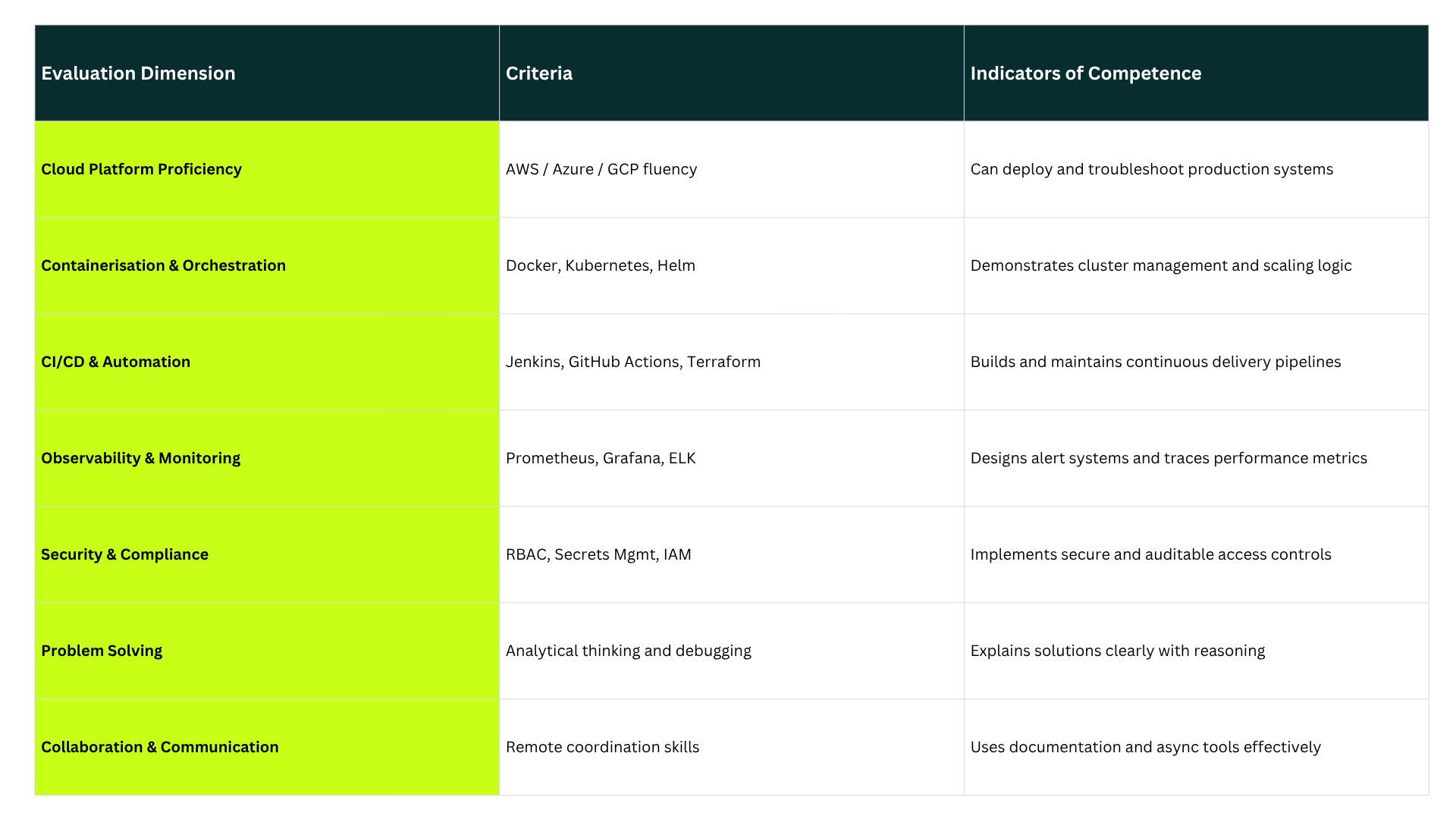The image size is (1456, 819).
Task: Click the Indicators of Competence header
Action: 1085,74
